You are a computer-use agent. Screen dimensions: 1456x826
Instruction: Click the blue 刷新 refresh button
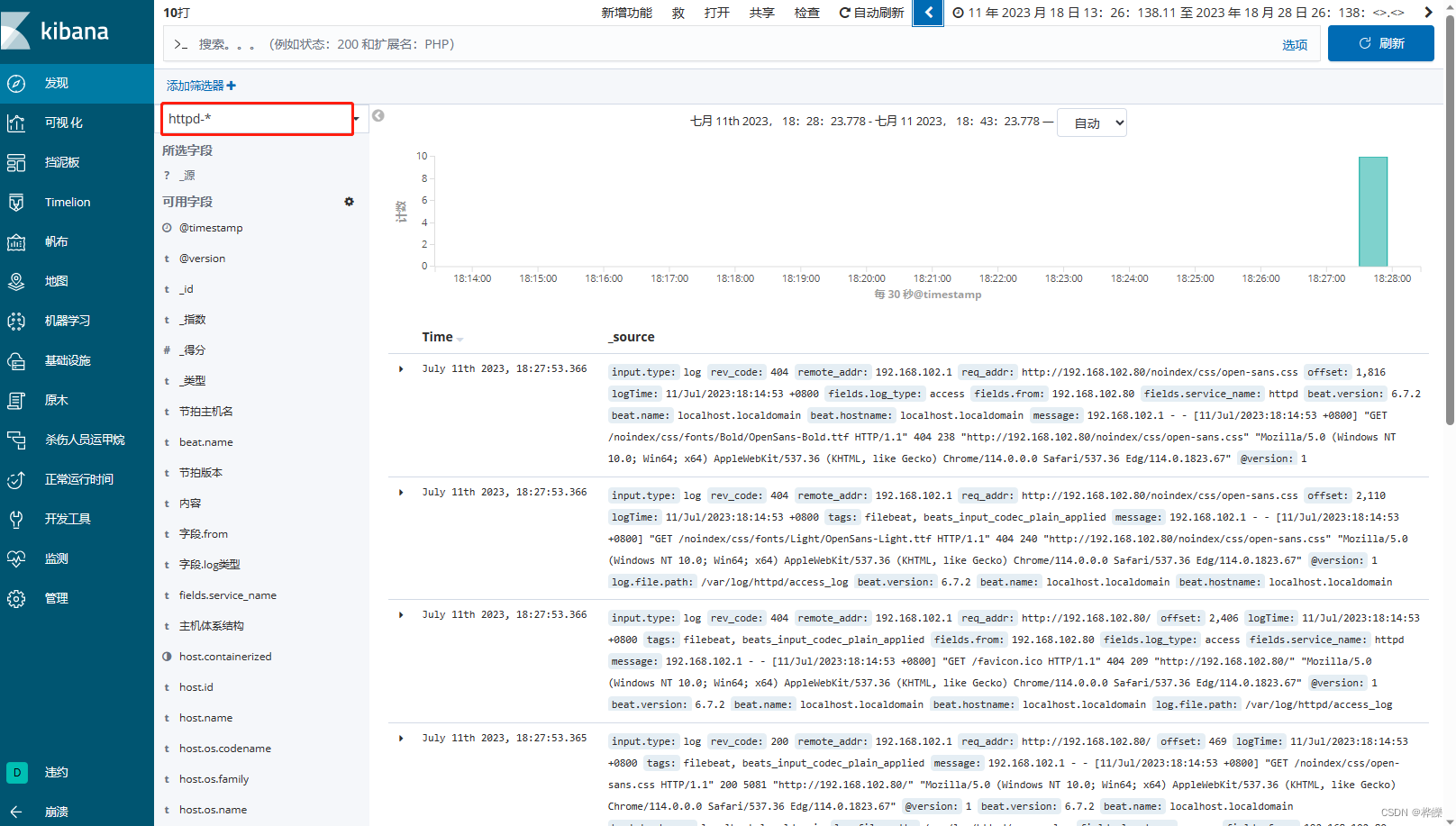[x=1380, y=43]
